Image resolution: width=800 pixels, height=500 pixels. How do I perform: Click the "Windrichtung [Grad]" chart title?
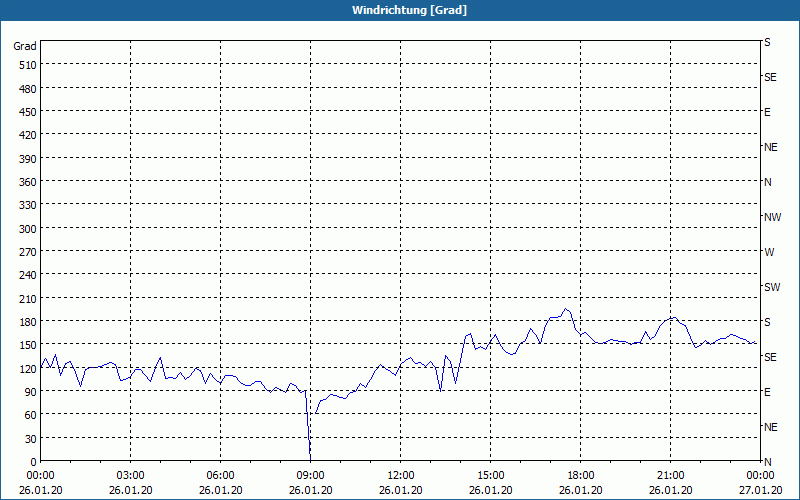coord(409,10)
